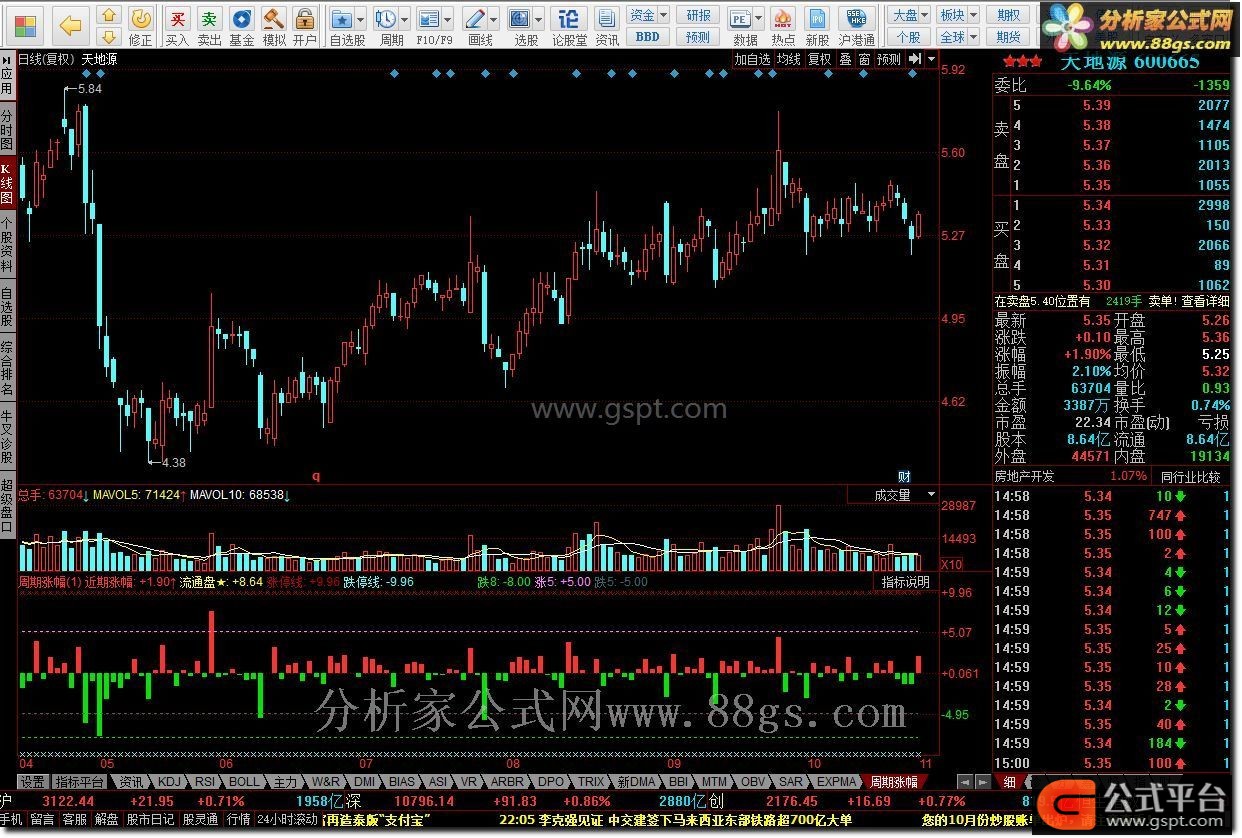Click the 财 finance marker on the chart

[x=904, y=475]
